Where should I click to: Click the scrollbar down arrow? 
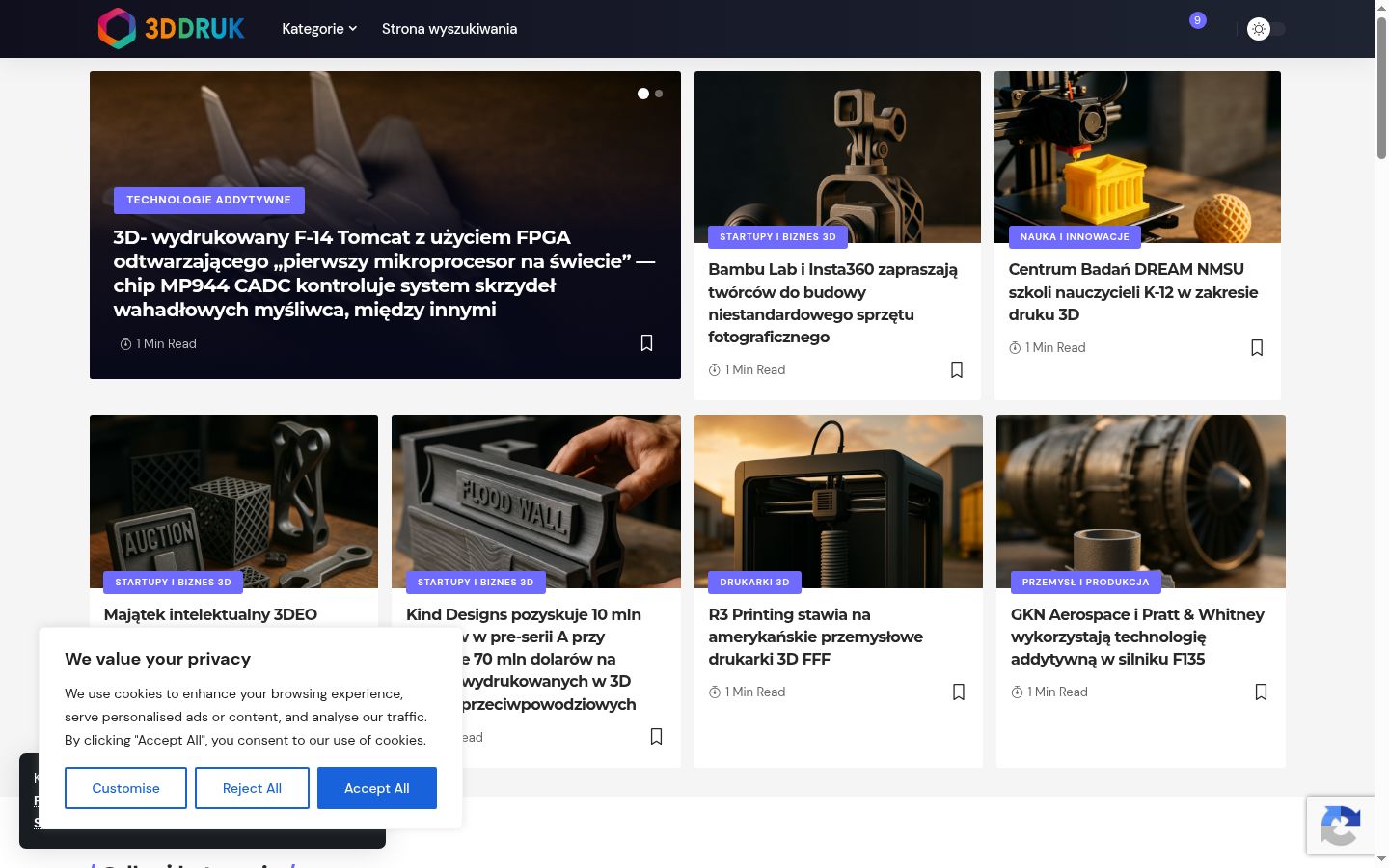tap(1381, 859)
